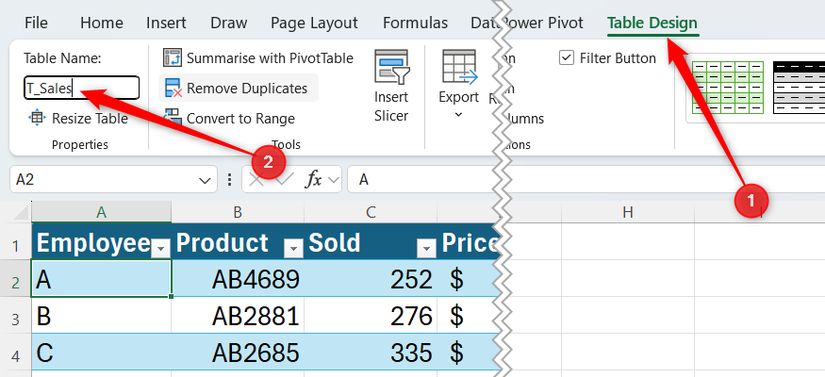Select the cell containing employee C

tap(102, 352)
